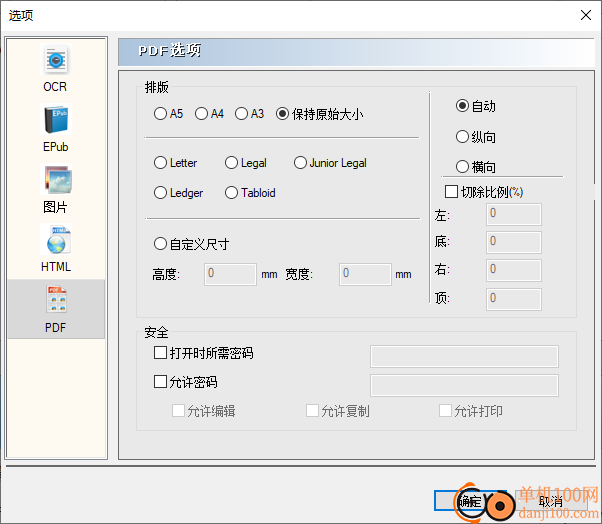Image resolution: width=602 pixels, height=524 pixels.
Task: Open the 图片 options page icon
Action: [56, 179]
